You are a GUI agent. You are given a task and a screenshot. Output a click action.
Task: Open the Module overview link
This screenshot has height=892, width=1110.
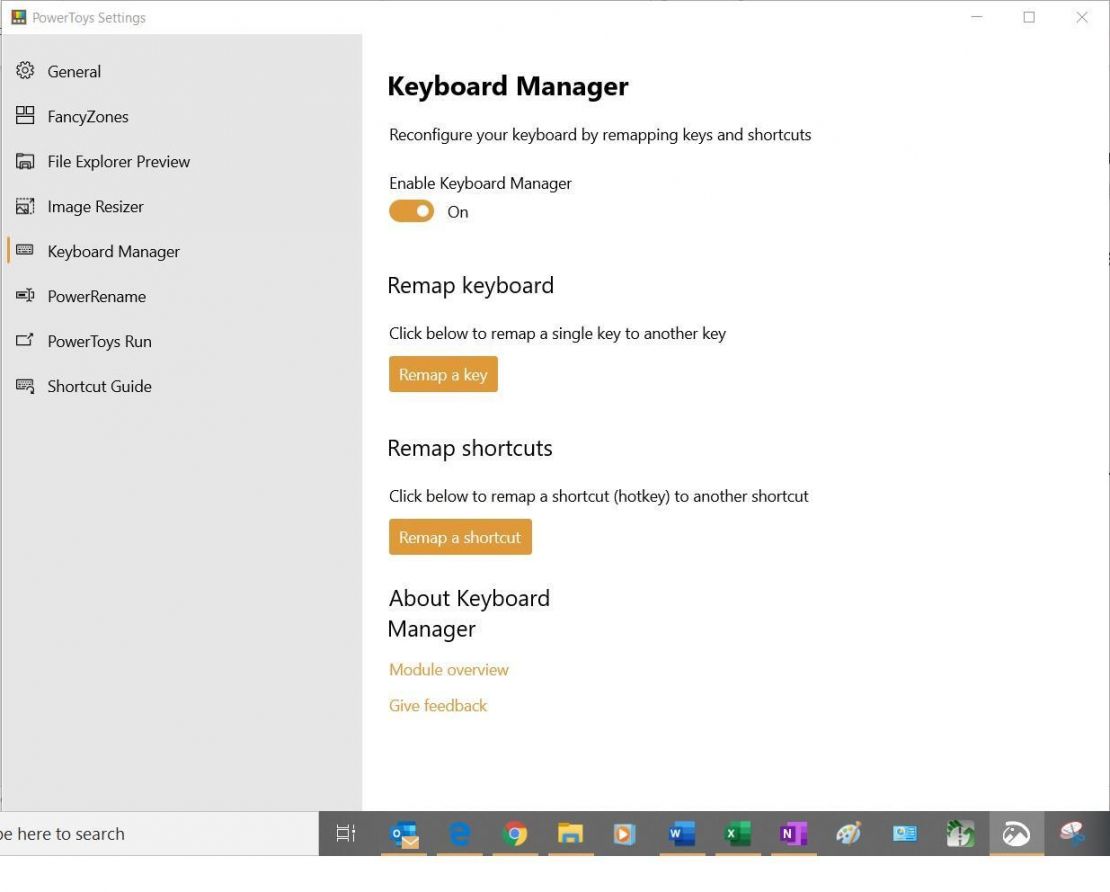click(x=448, y=669)
